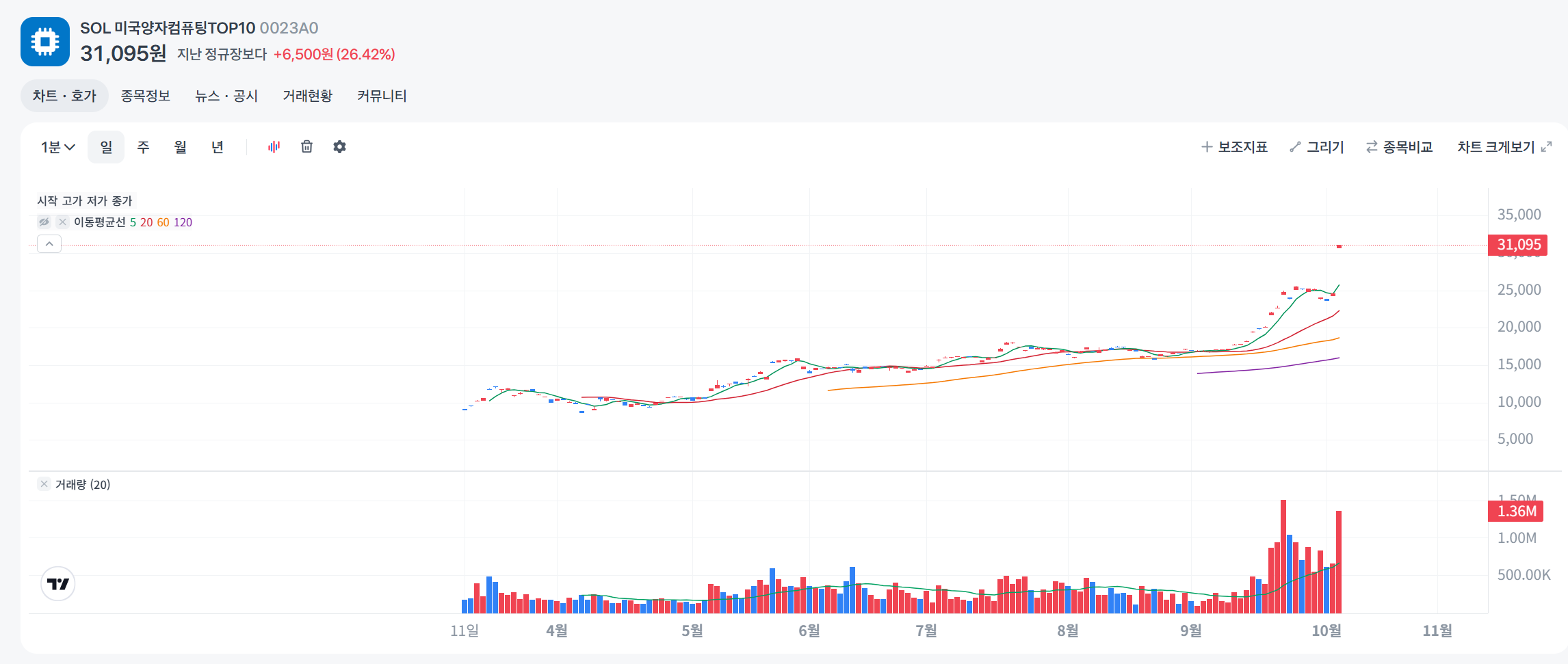1568x664 pixels.
Task: Click the red 31,095 price axis tag
Action: (x=1518, y=244)
